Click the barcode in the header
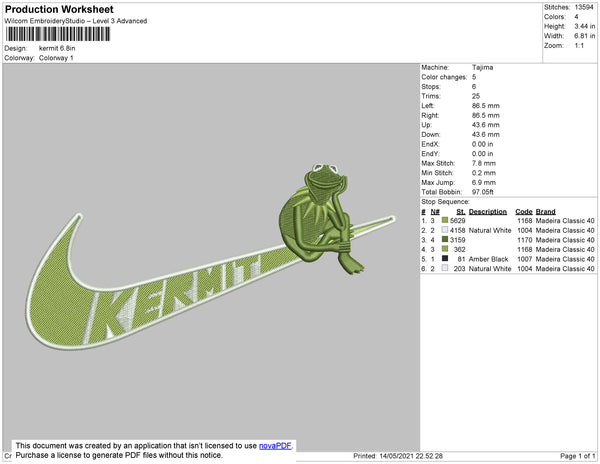The width and height of the screenshot is (600, 464). (58, 34)
